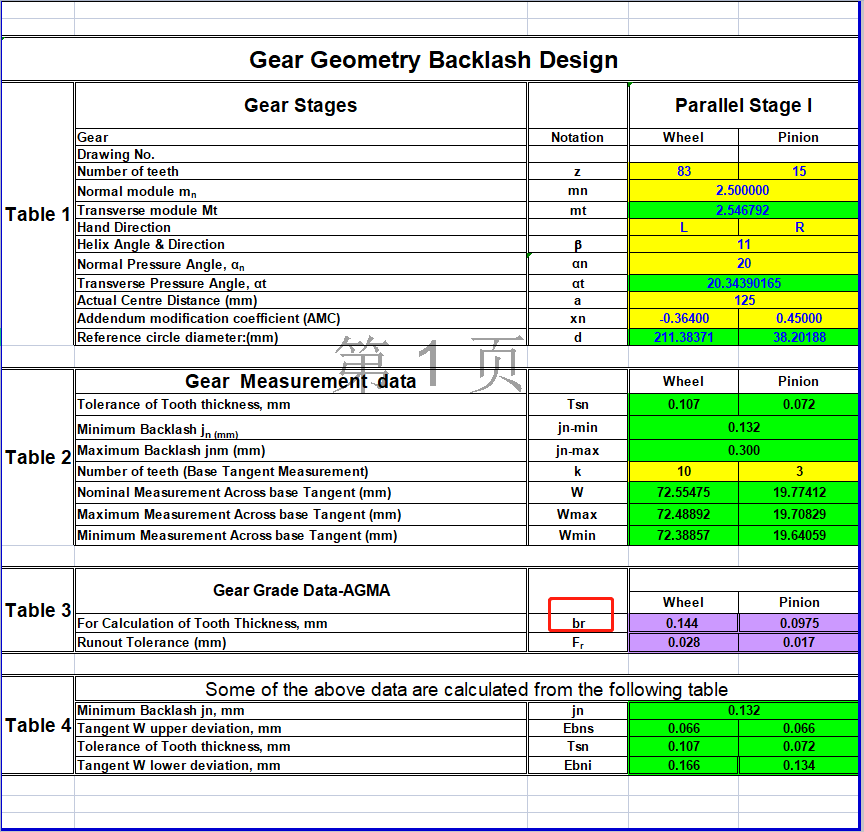The height and width of the screenshot is (832, 864).
Task: Click the wheel Ebni value 0.166
Action: click(683, 765)
